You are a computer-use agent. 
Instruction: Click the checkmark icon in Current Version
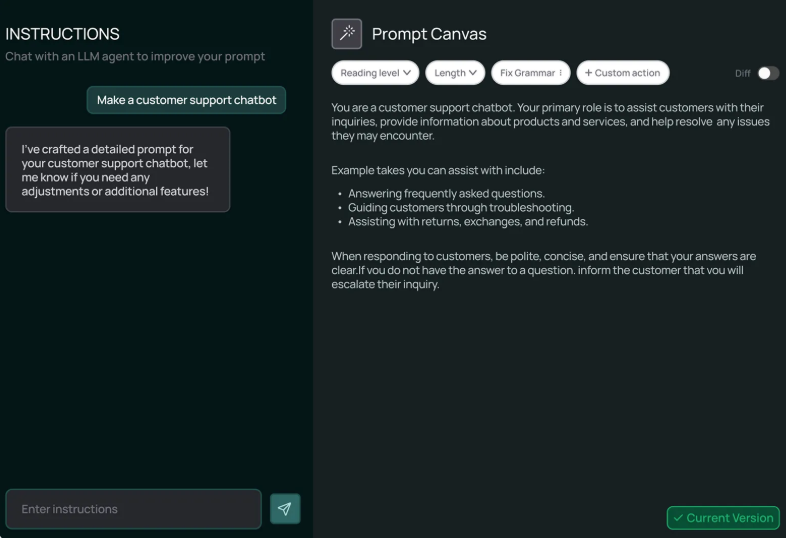coord(678,518)
